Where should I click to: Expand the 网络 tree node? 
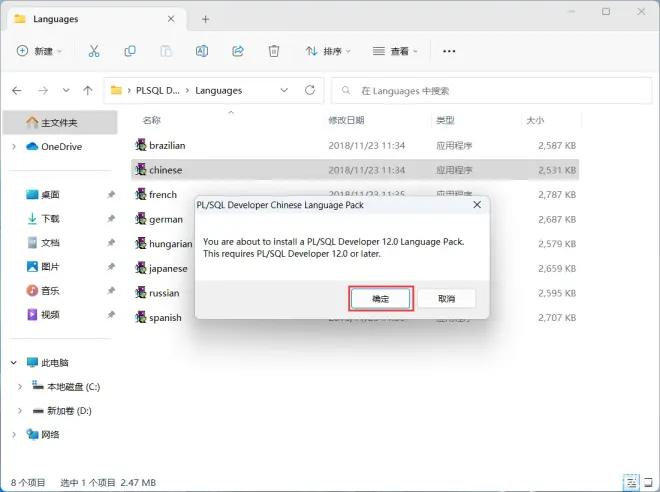click(14, 434)
